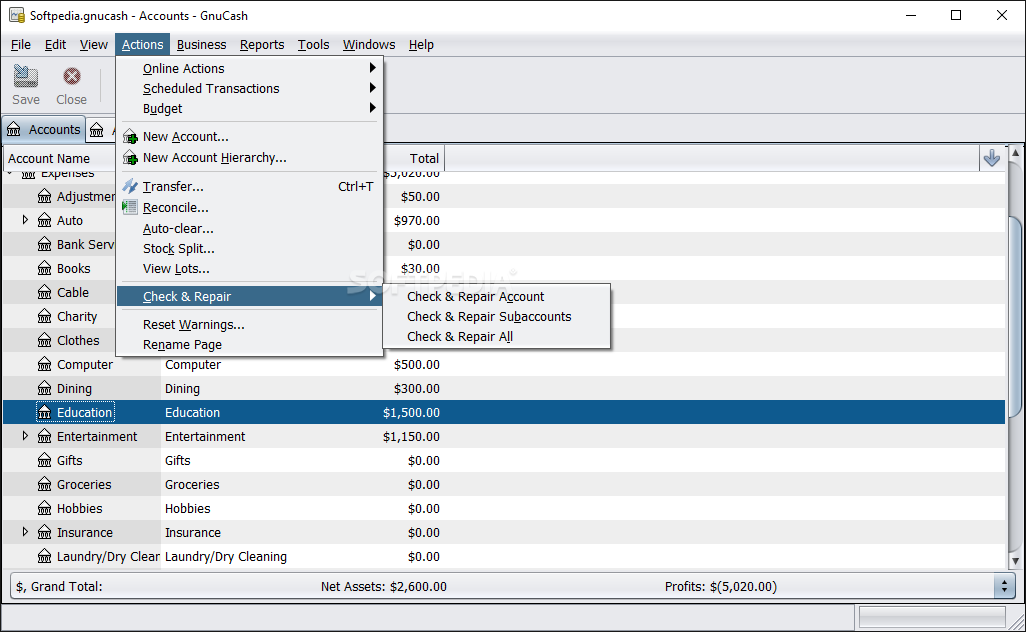Click the Entertainment account bank icon
The image size is (1026, 632).
pos(44,436)
